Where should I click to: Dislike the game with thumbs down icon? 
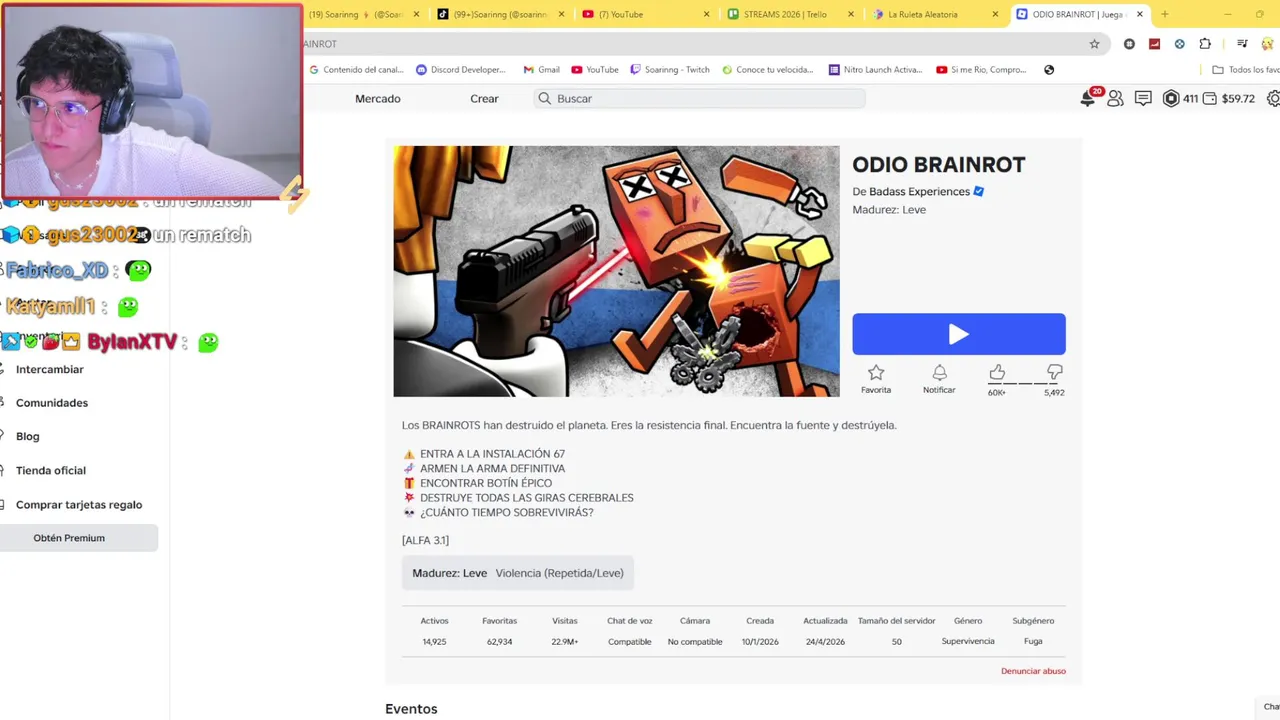[1054, 372]
